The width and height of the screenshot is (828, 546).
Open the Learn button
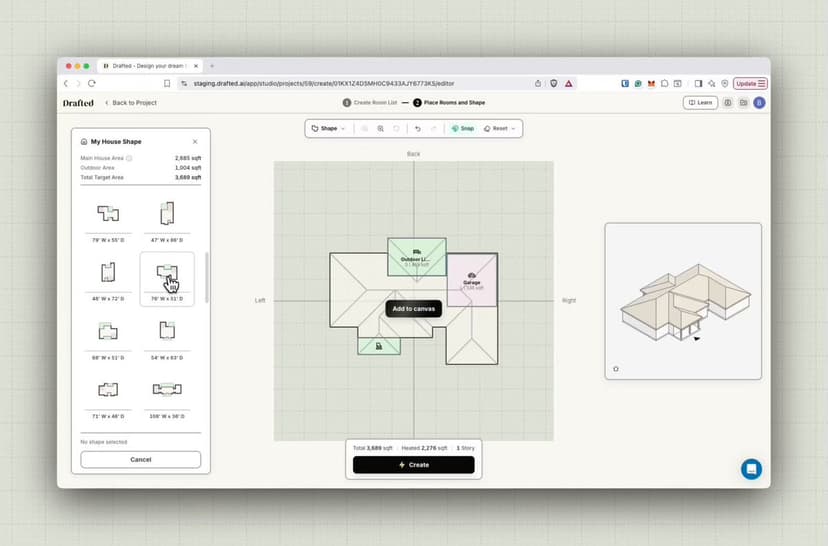700,102
